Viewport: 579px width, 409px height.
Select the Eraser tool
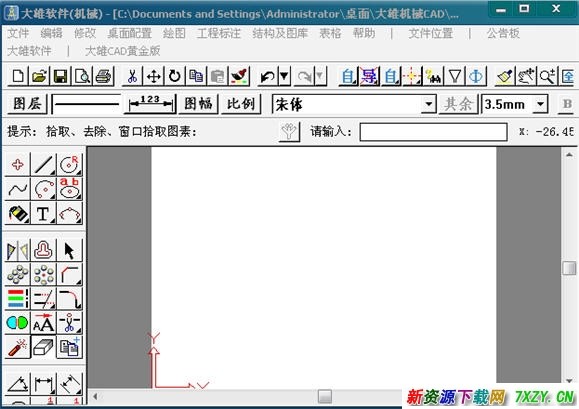point(43,347)
